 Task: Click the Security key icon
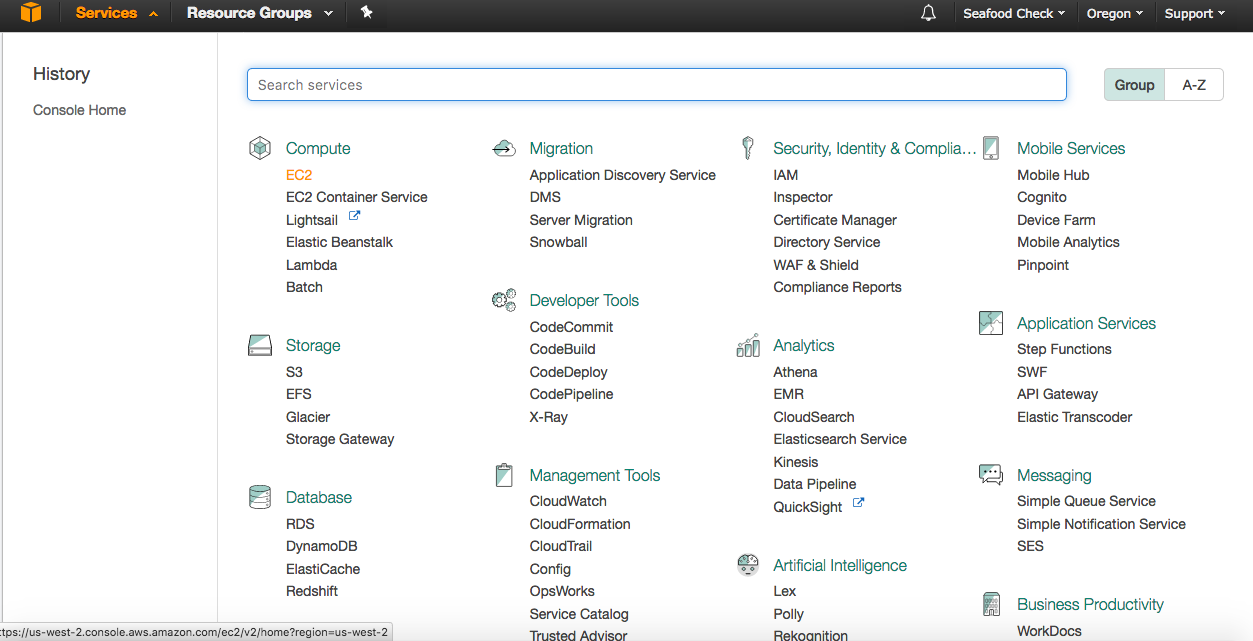coord(747,148)
